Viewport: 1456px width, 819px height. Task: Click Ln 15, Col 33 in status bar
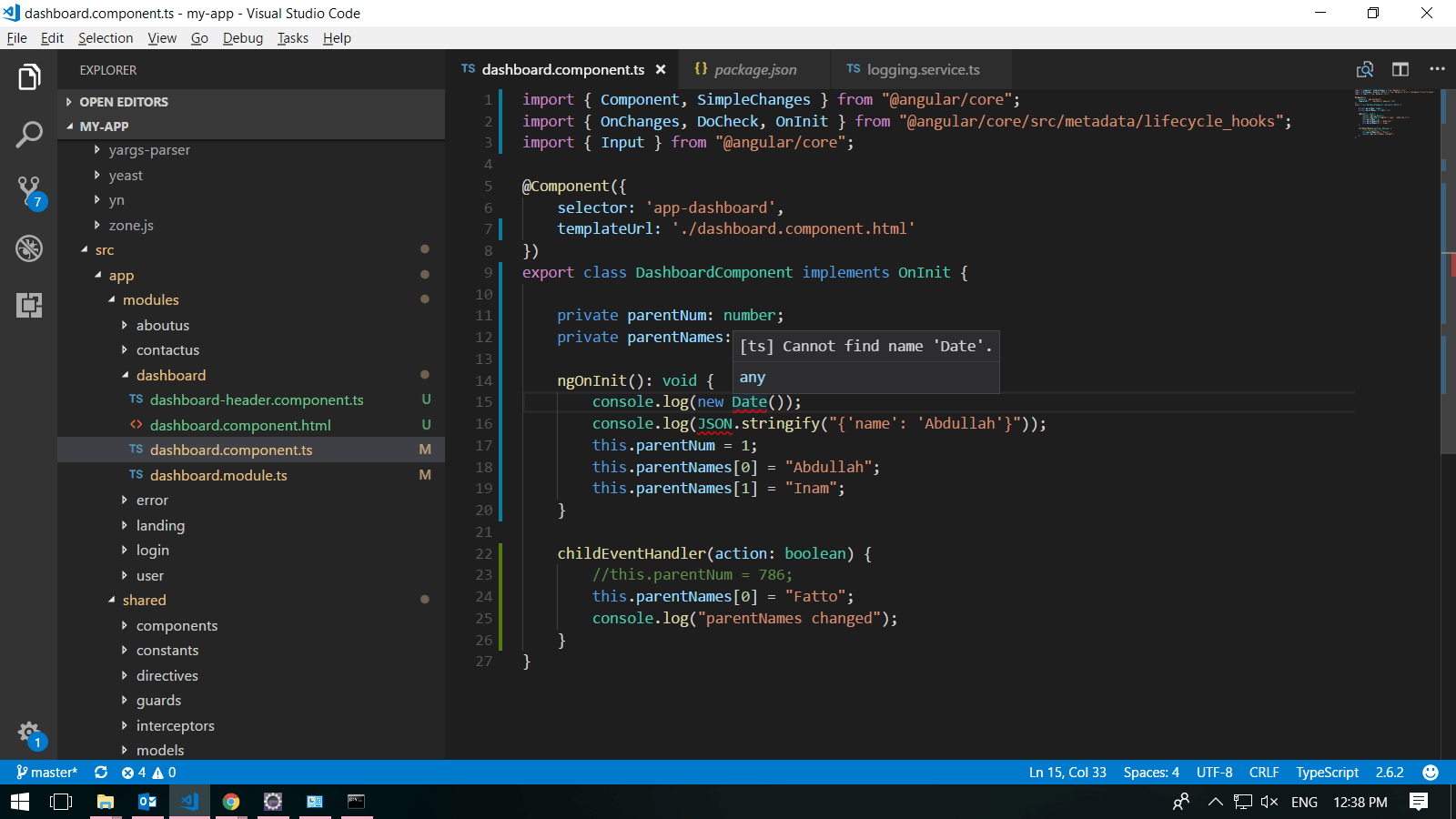click(1067, 773)
